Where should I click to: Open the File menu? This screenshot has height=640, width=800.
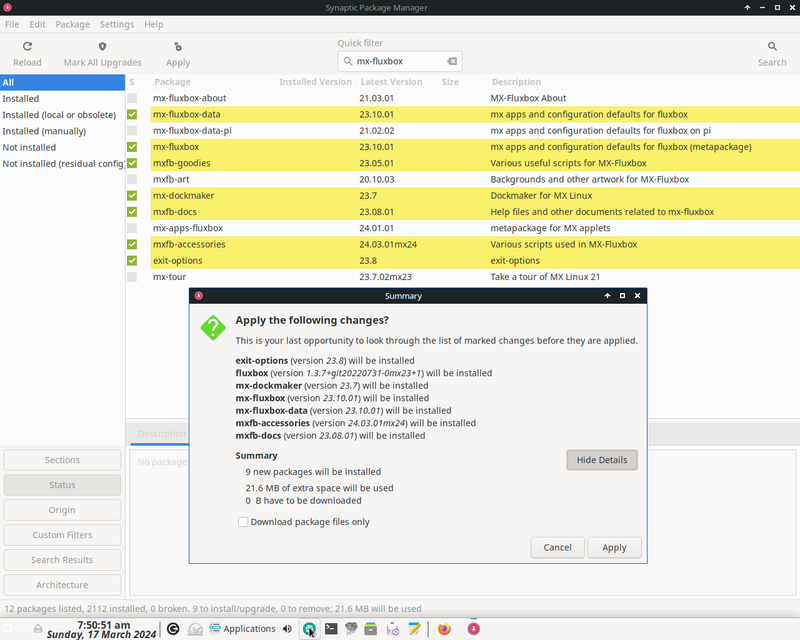pyautogui.click(x=12, y=24)
